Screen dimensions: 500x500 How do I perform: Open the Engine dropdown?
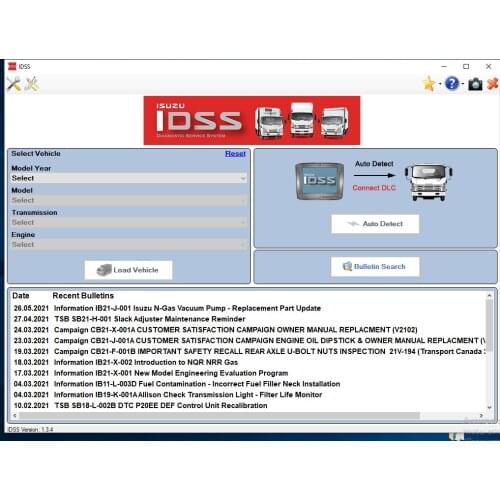tap(129, 245)
